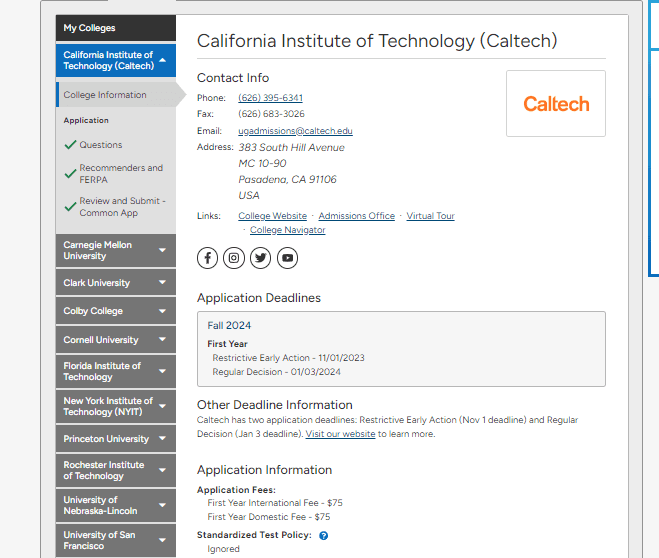Open Recommenders and FERPA section
Screen dimensions: 659x558
[x=121, y=173]
